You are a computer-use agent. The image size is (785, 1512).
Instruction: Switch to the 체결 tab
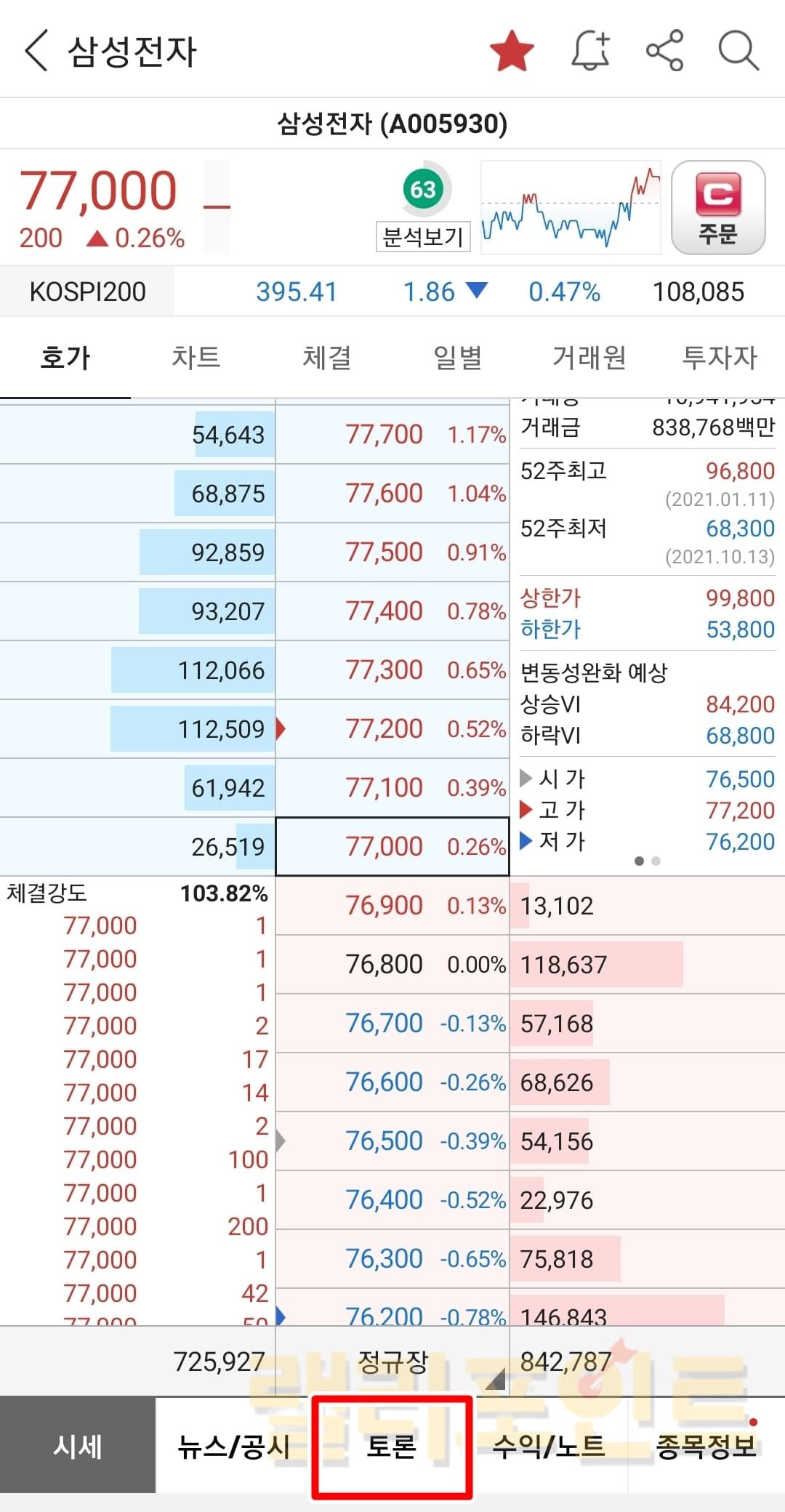point(326,358)
